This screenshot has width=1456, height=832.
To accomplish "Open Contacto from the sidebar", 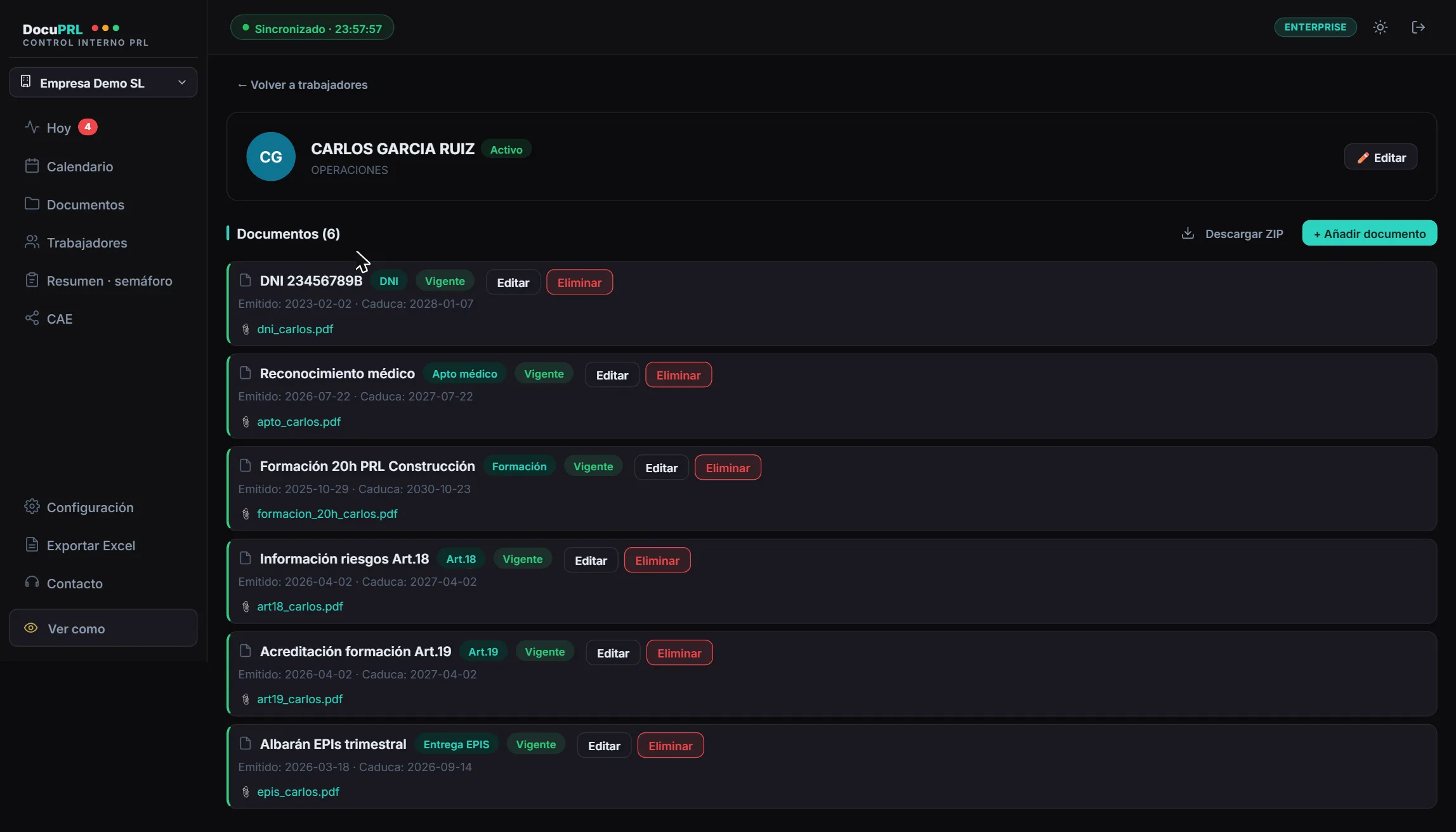I will point(74,584).
